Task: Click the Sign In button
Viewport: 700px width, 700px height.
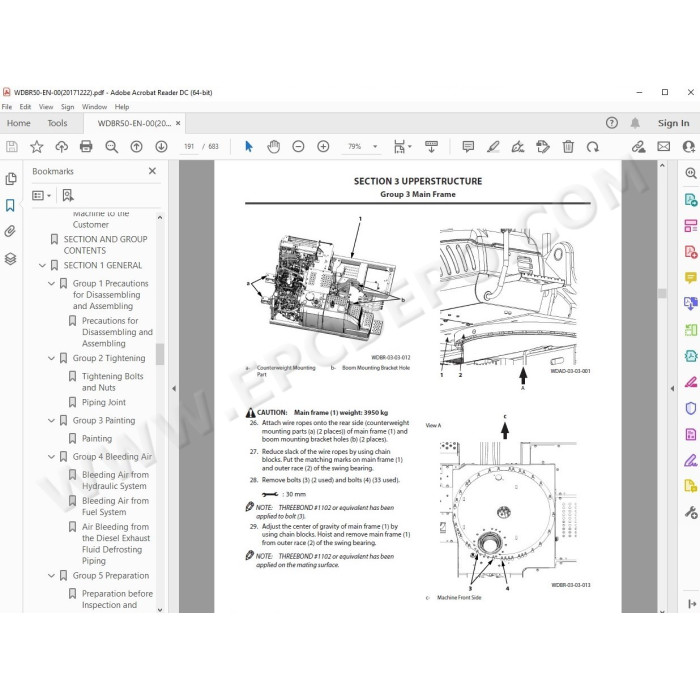Action: [673, 123]
